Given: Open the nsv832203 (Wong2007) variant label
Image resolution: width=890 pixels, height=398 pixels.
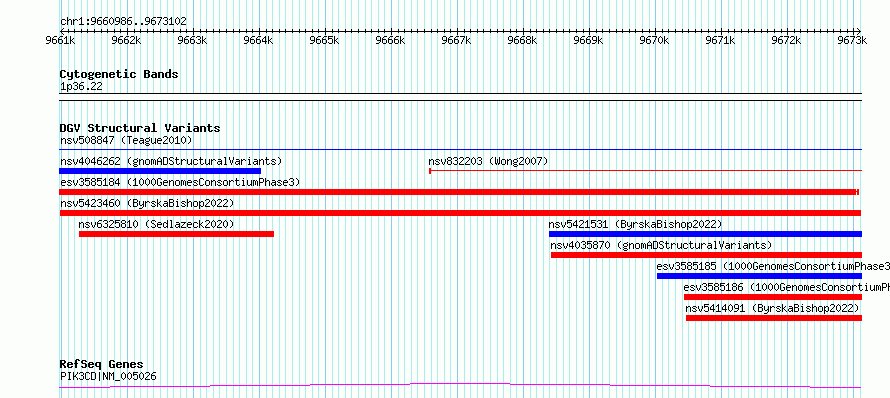Looking at the screenshot, I should coord(488,161).
